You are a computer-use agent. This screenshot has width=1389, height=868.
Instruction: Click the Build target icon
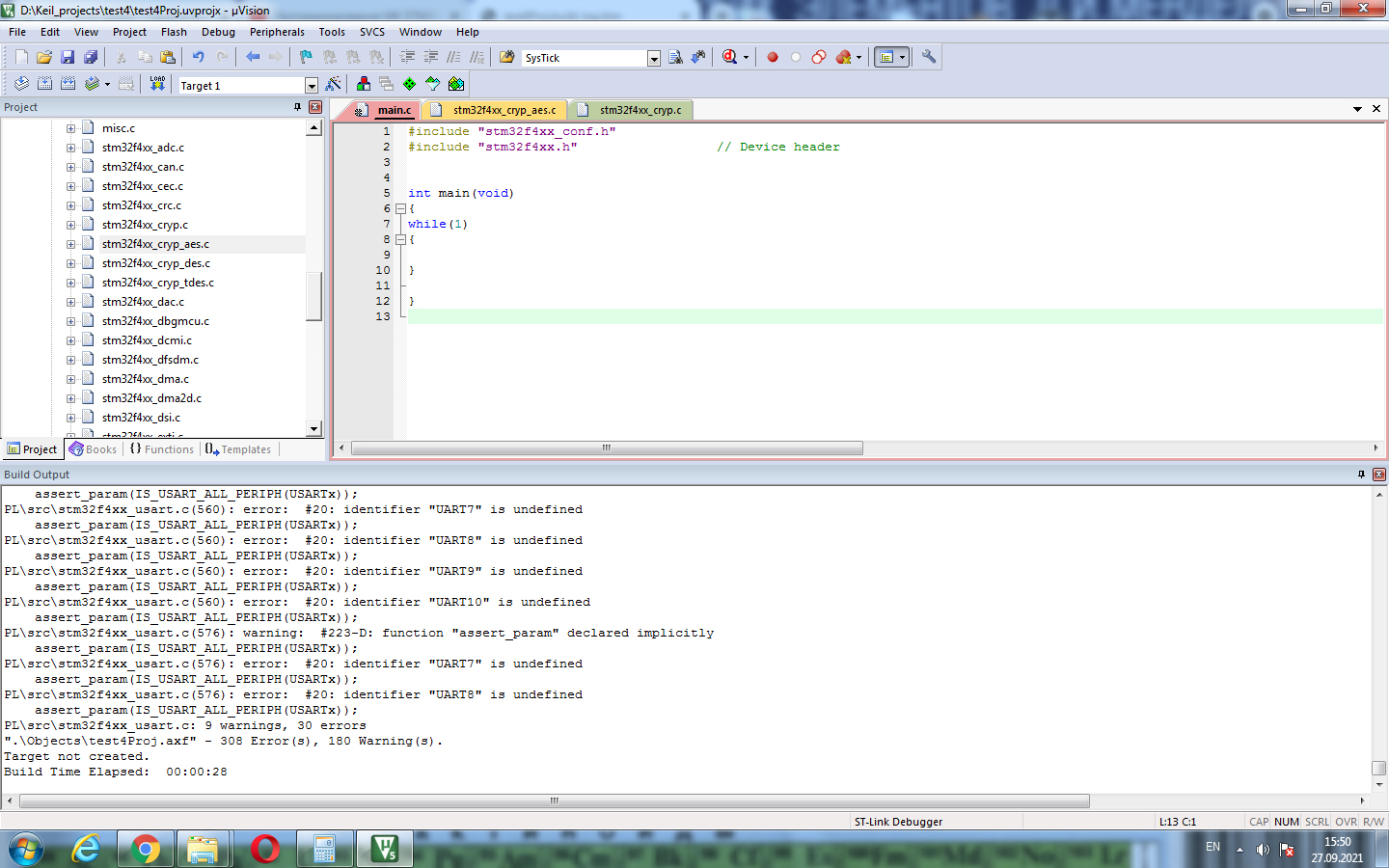(x=44, y=85)
